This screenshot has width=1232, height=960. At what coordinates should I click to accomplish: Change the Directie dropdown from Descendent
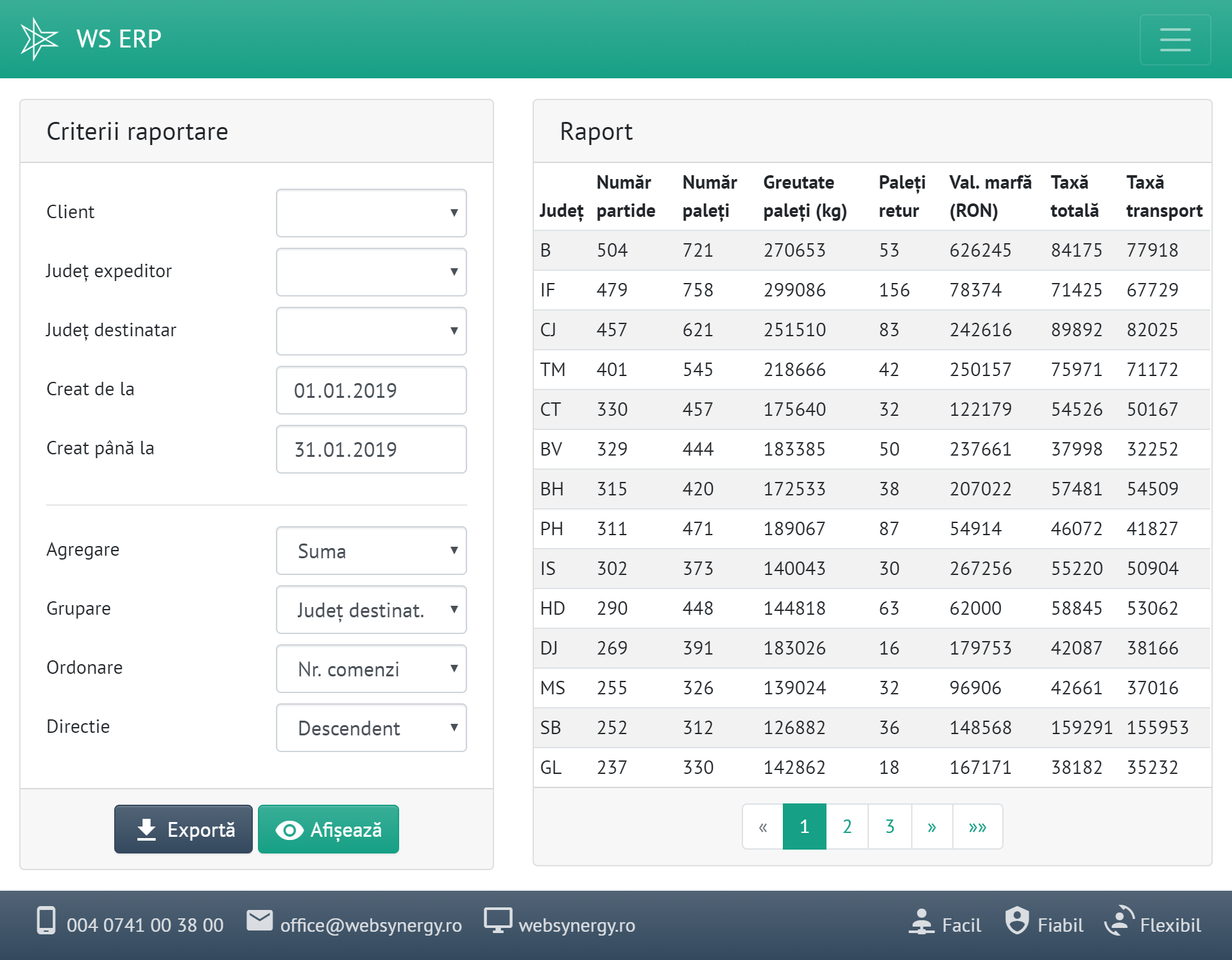(x=371, y=728)
